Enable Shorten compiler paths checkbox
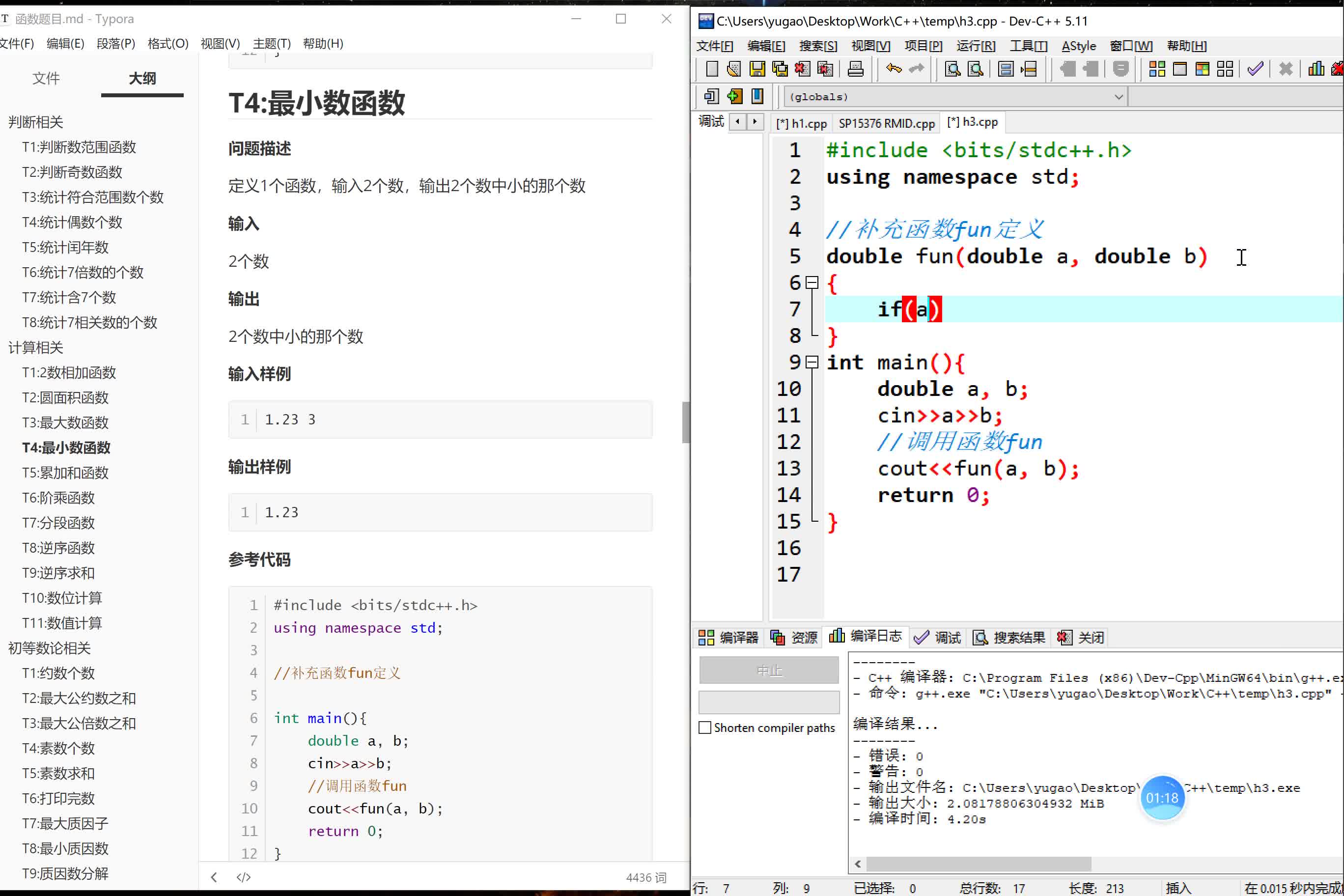The image size is (1344, 896). [705, 728]
